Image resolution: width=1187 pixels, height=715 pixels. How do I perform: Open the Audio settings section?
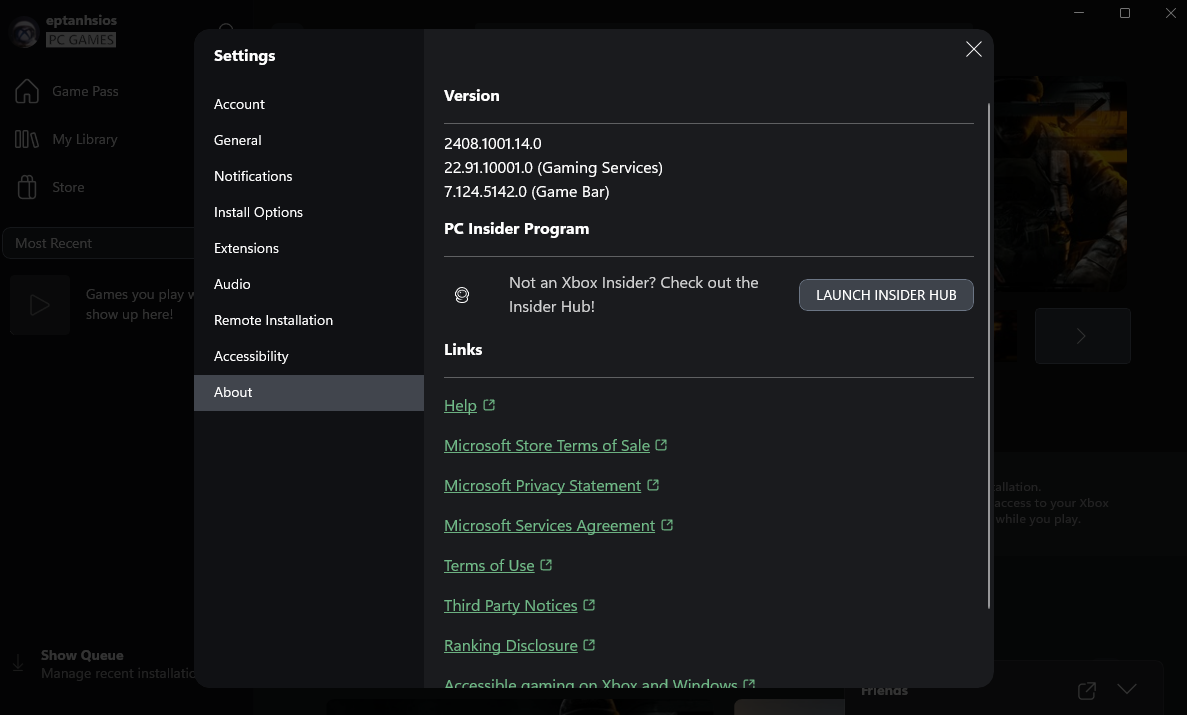[309, 284]
